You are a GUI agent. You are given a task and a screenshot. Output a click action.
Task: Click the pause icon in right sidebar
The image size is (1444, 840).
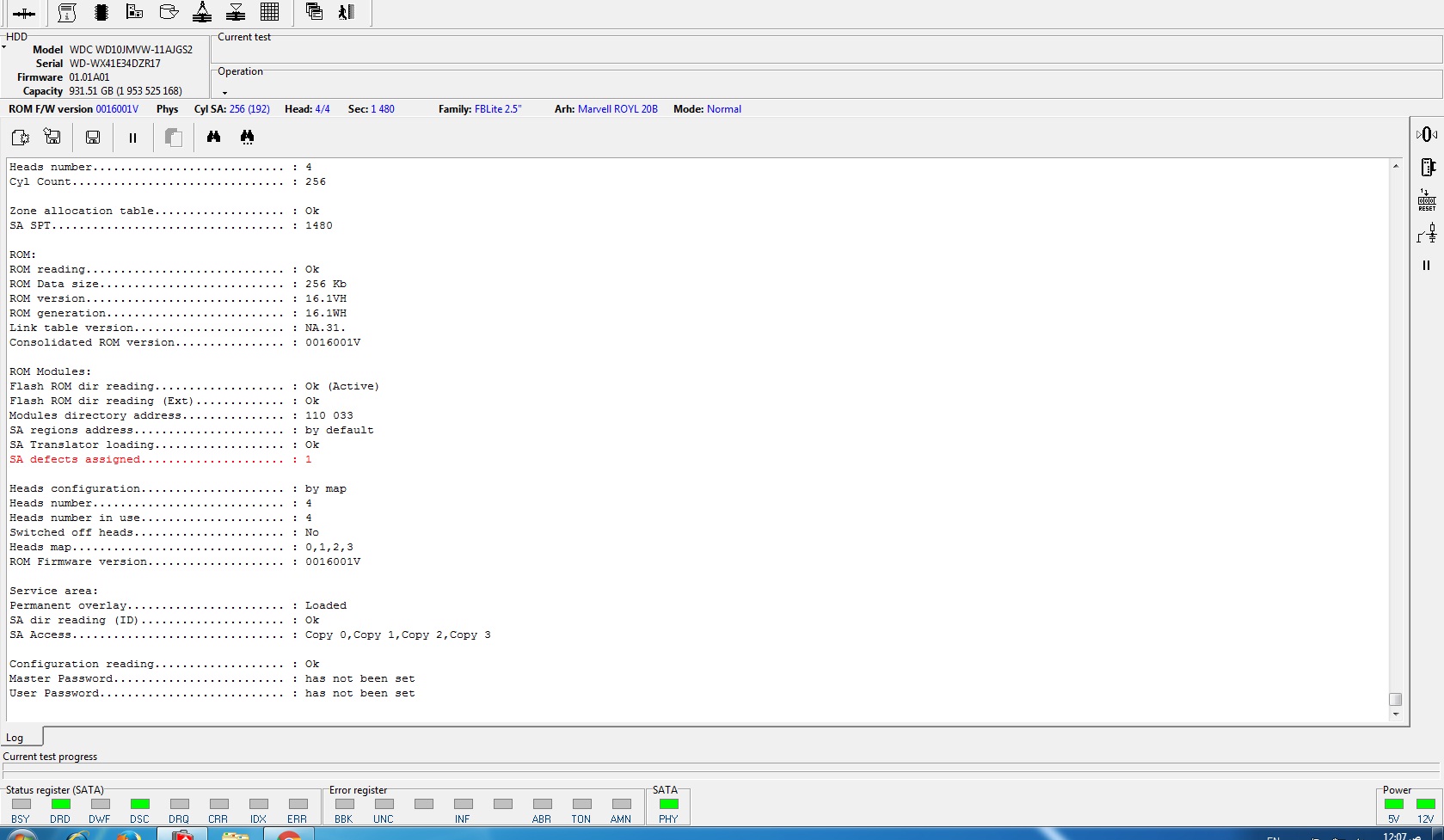click(x=1427, y=266)
